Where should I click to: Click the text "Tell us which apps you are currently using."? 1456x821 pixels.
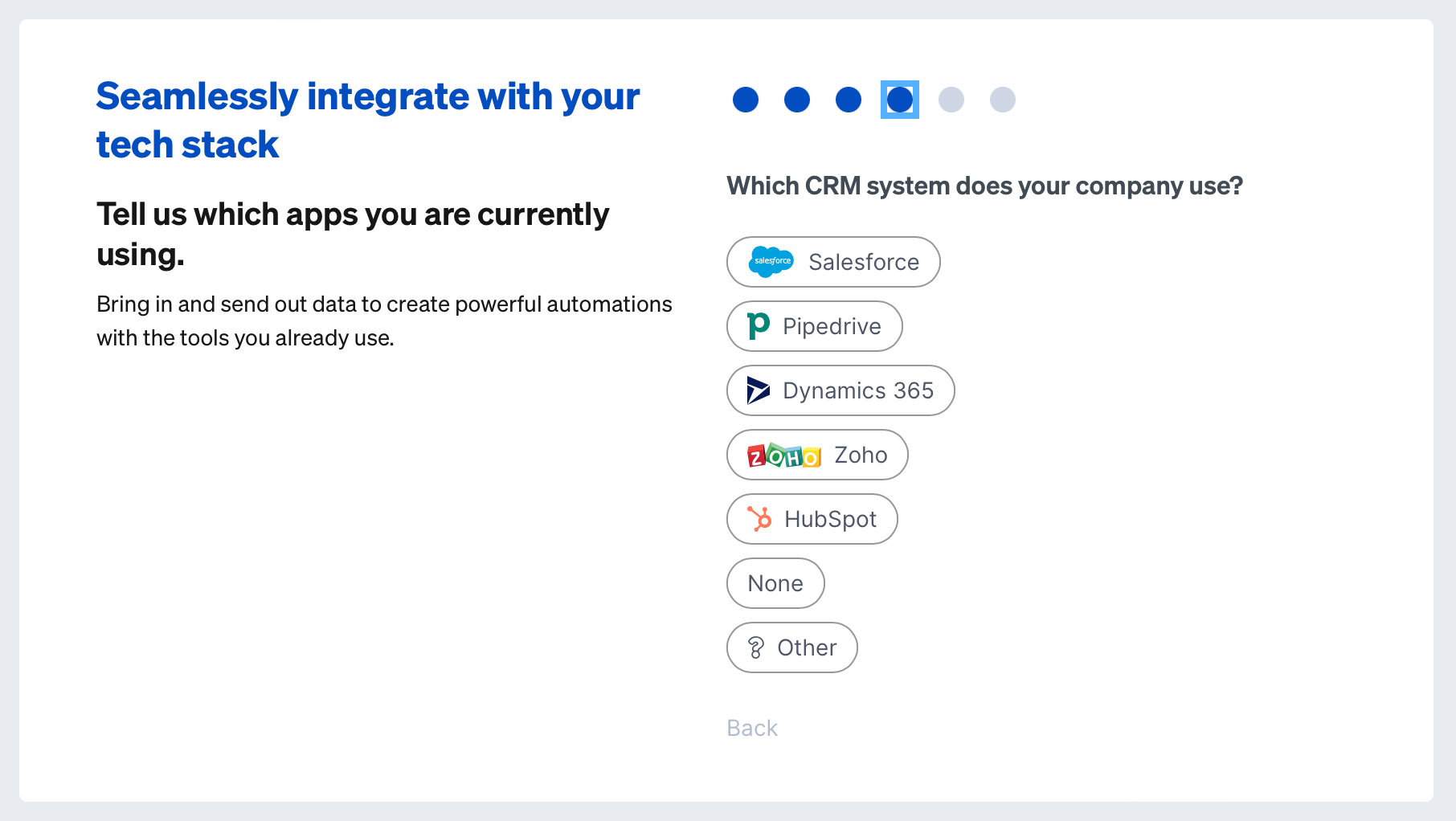(x=353, y=234)
